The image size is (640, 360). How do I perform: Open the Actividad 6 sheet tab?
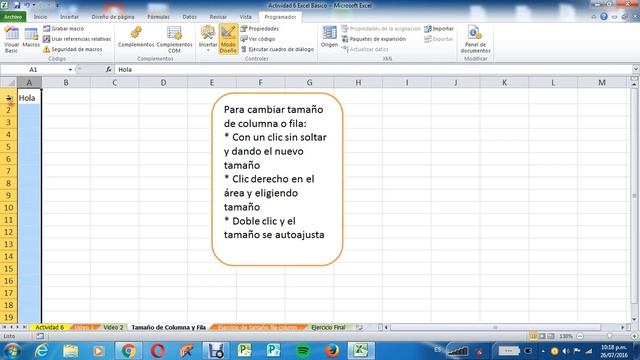pyautogui.click(x=50, y=327)
